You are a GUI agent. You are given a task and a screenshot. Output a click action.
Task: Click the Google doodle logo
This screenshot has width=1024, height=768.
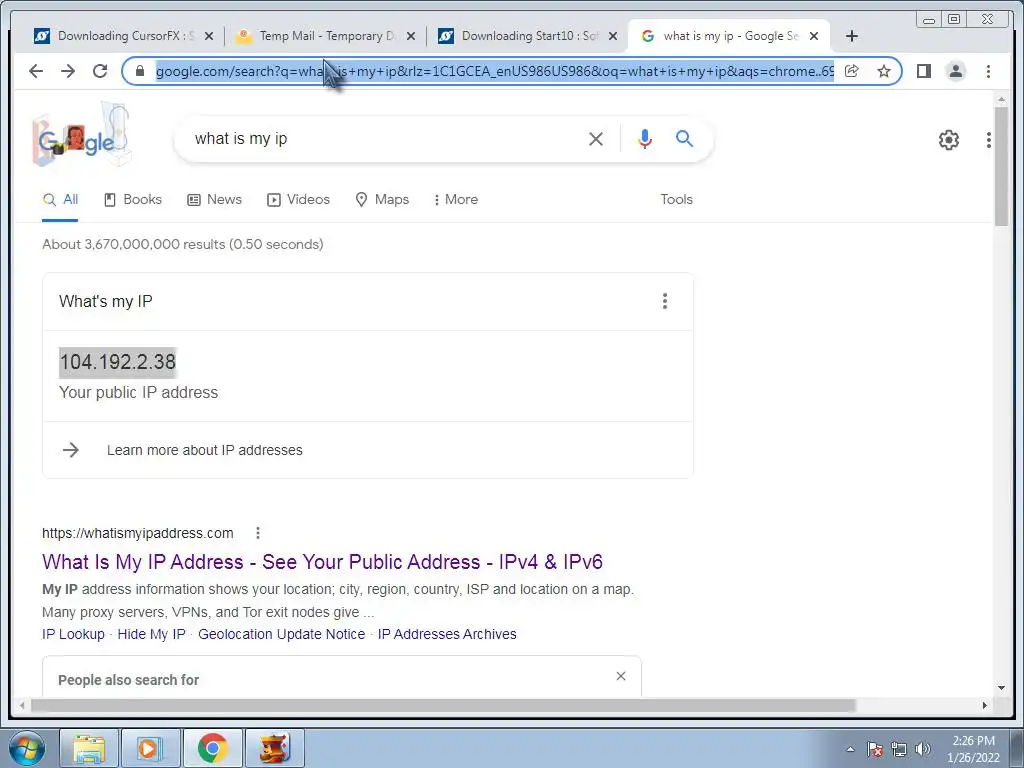coord(82,136)
